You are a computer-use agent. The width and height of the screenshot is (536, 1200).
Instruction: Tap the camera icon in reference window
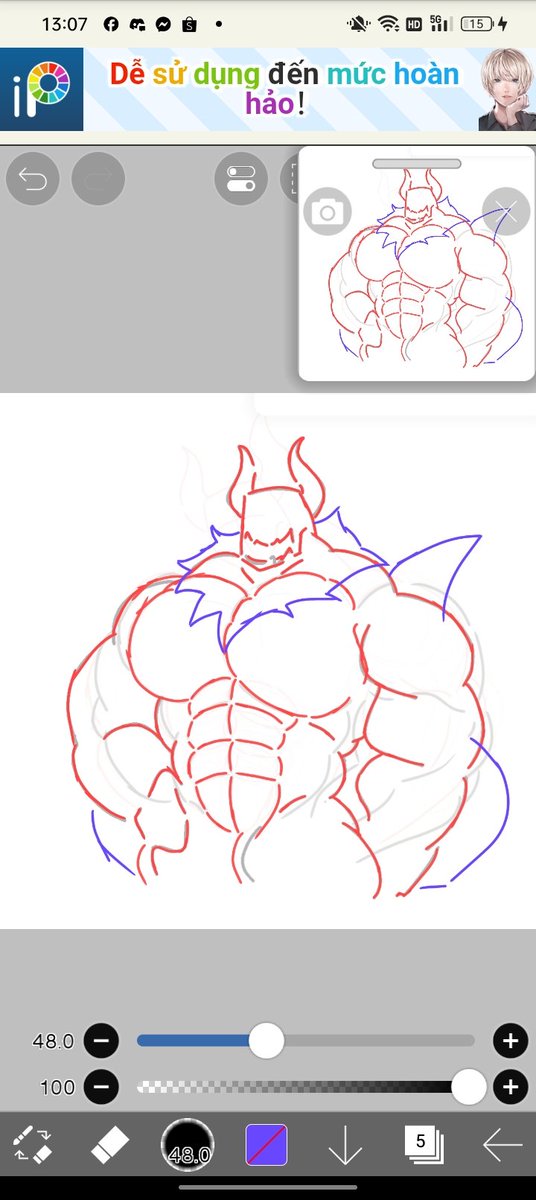(x=327, y=212)
